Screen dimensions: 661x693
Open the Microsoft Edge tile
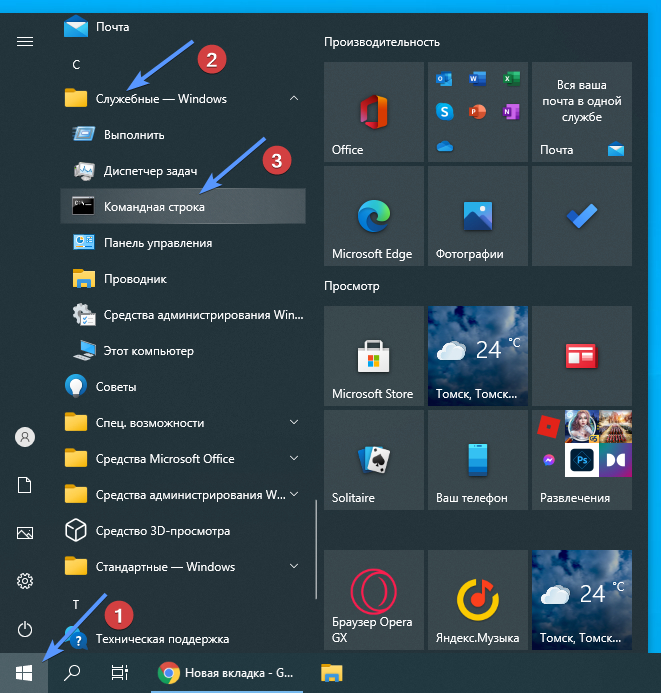pyautogui.click(x=374, y=216)
